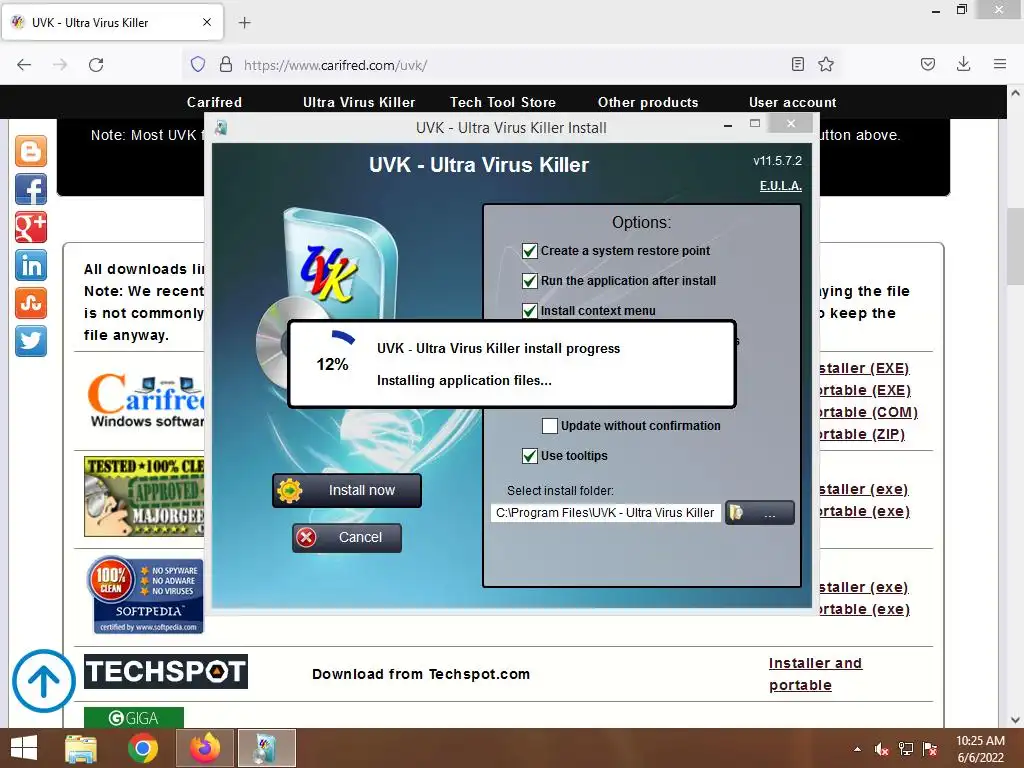Click the address bar URL carifred.com/uvk
This screenshot has height=768, width=1024.
tap(336, 65)
